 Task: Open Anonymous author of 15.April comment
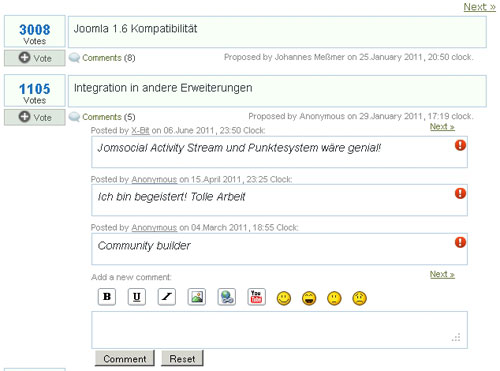tap(154, 179)
